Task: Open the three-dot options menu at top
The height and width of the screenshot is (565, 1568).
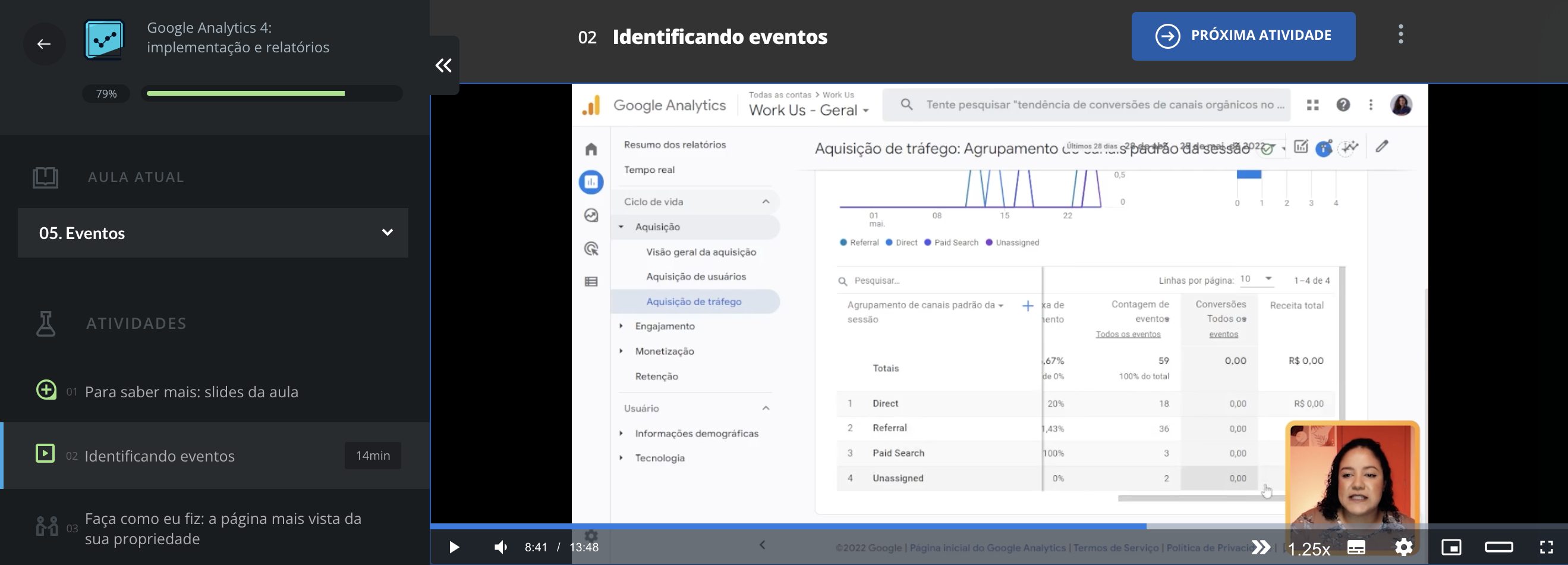Action: coord(1400,34)
